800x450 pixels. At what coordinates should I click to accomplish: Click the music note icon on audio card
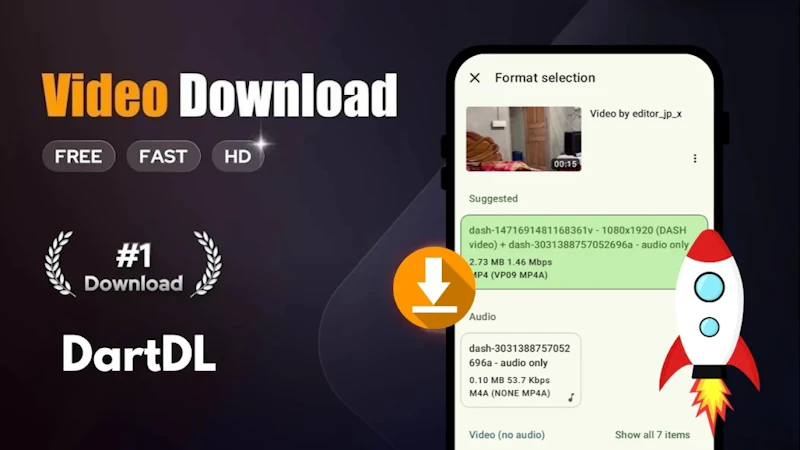coord(571,397)
